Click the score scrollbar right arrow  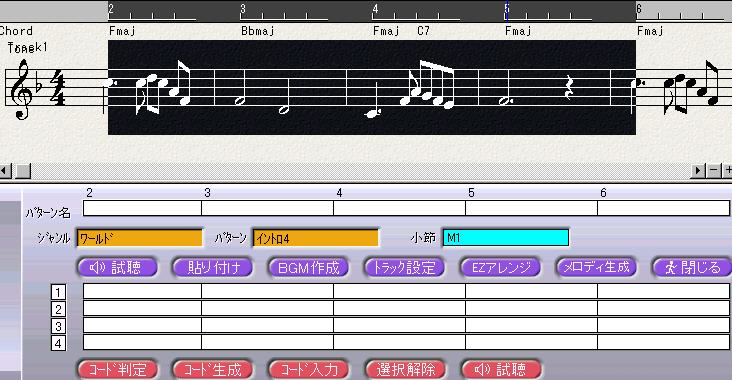coord(697,170)
